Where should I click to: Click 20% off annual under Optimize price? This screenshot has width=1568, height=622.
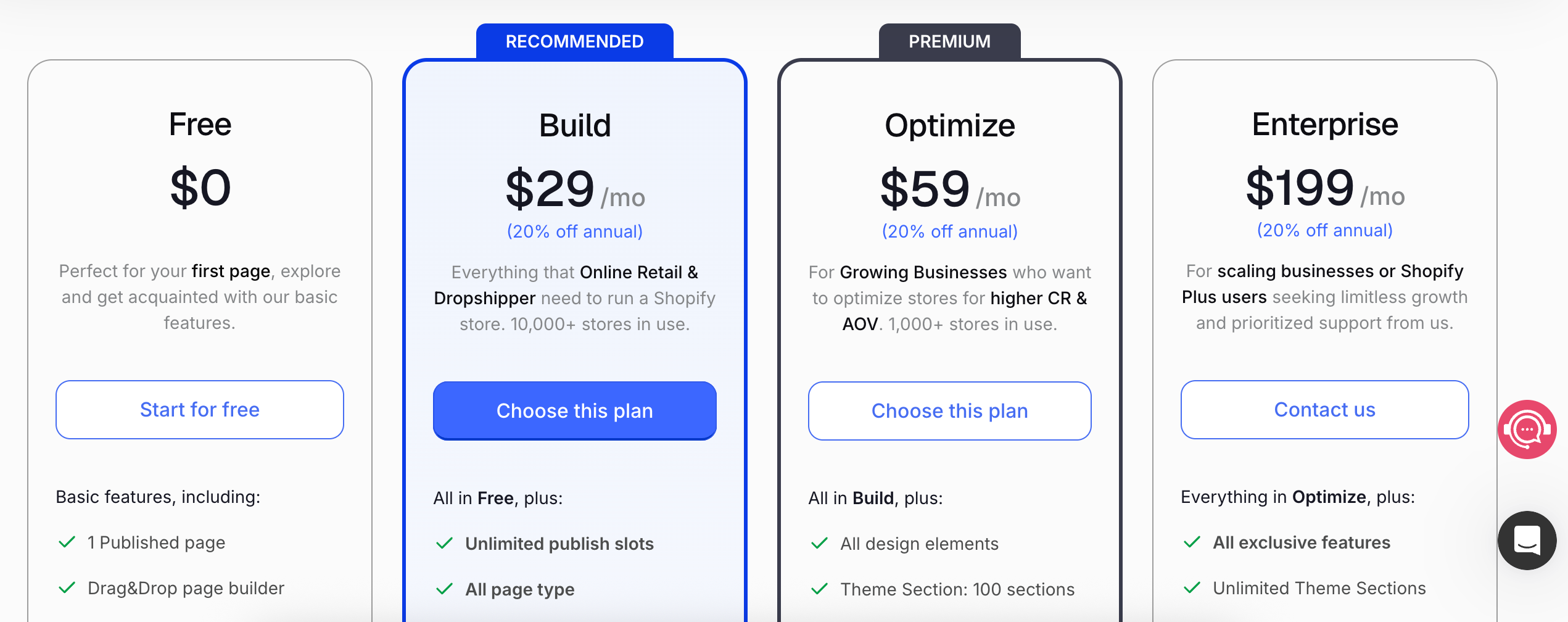(950, 231)
